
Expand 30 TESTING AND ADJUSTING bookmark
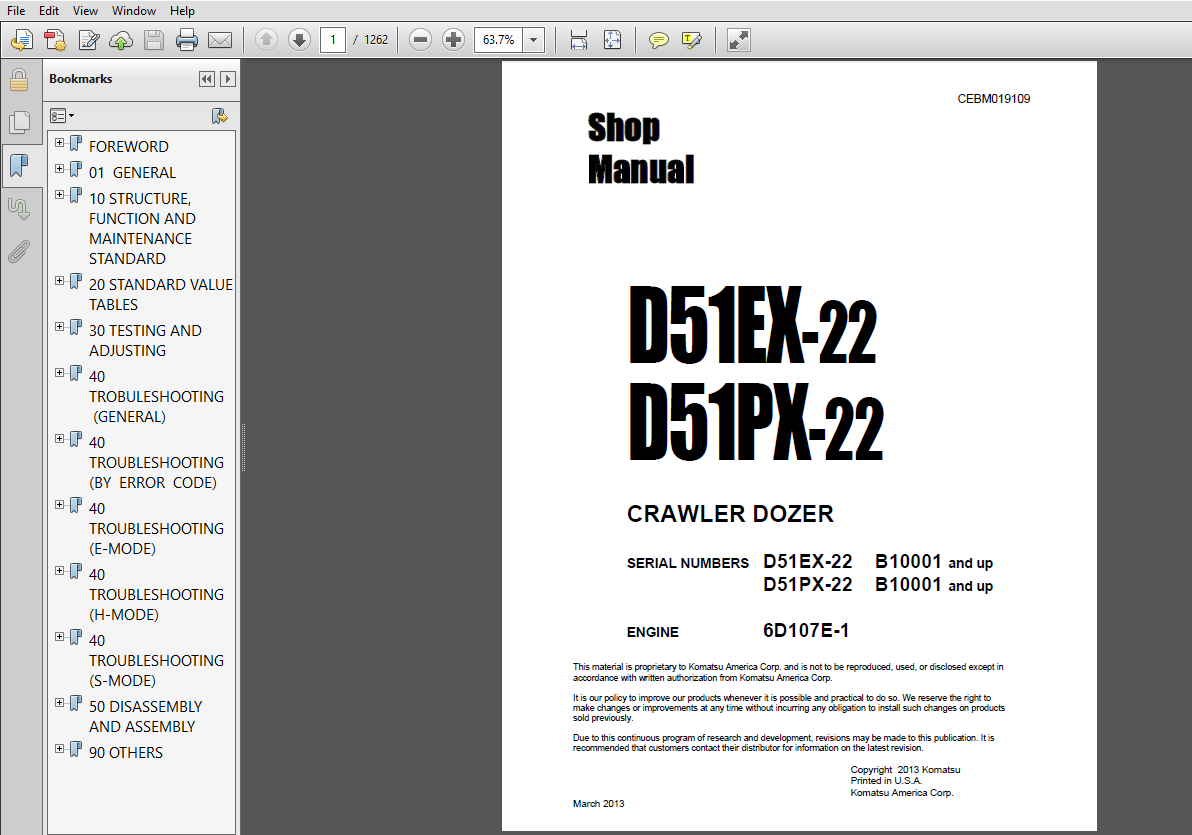point(59,327)
